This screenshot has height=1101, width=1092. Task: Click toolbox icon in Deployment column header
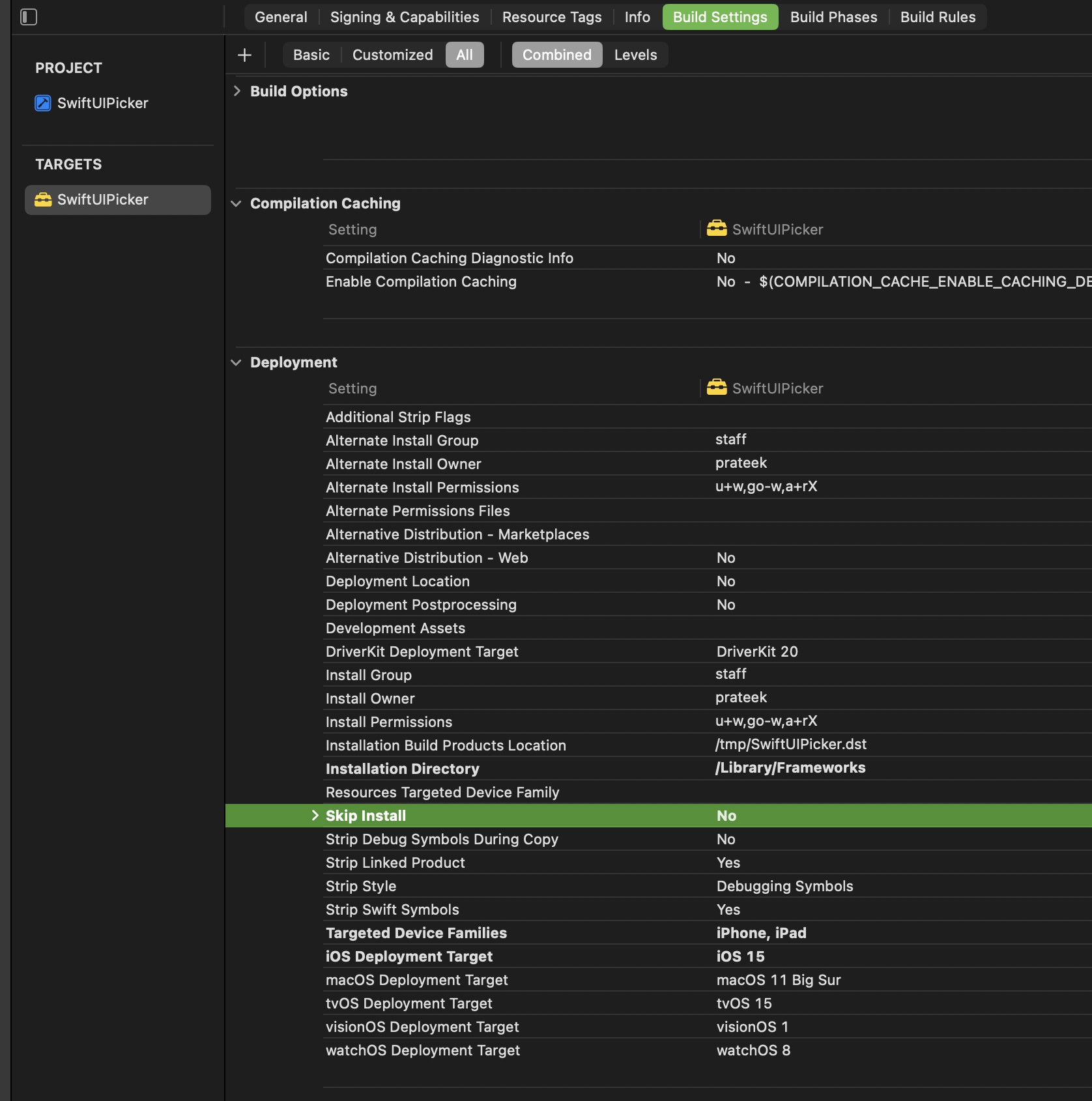click(717, 388)
